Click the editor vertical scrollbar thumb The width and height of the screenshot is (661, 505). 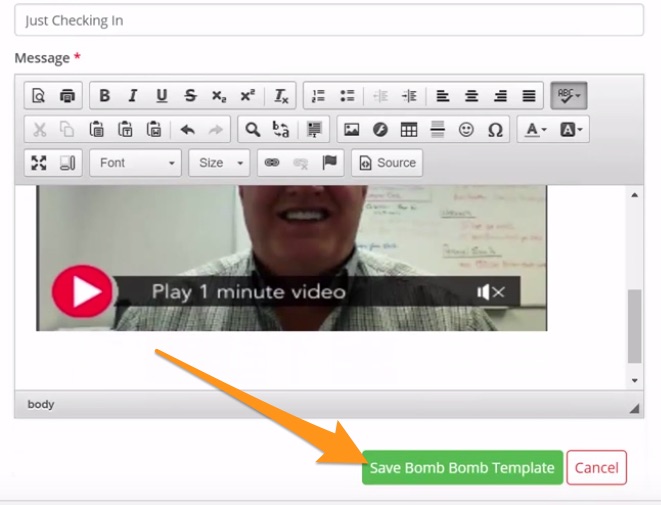click(634, 326)
